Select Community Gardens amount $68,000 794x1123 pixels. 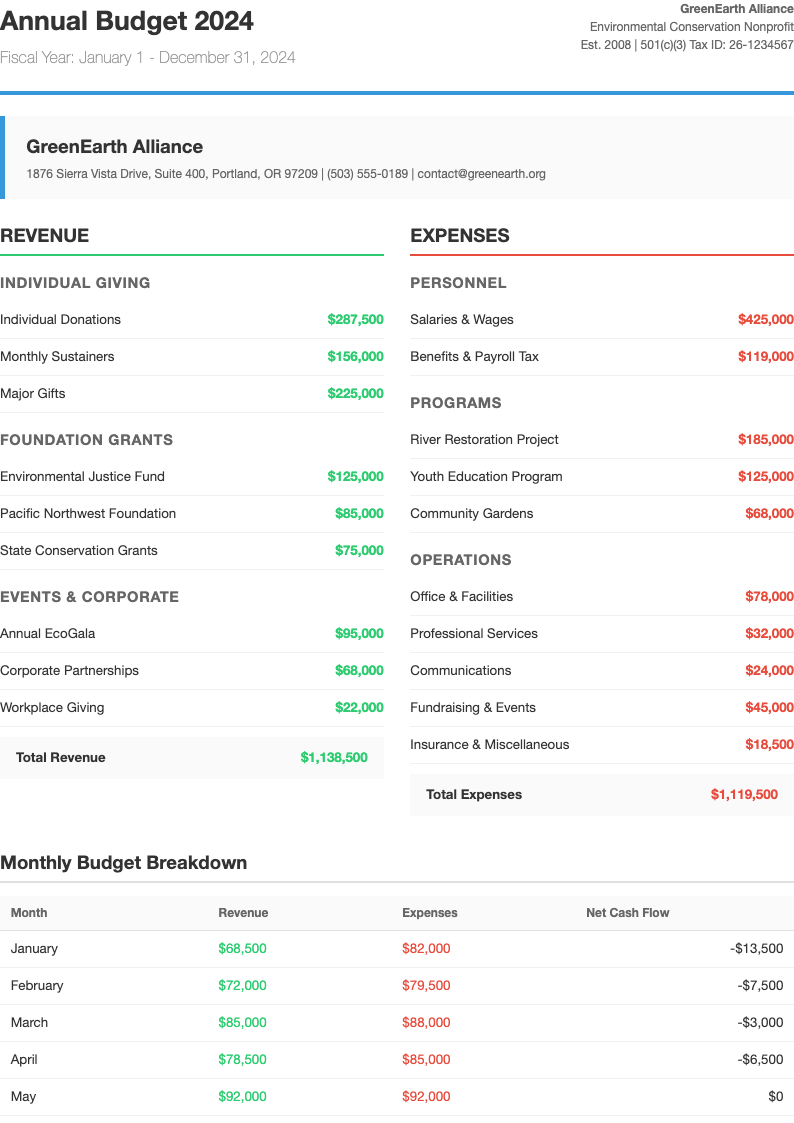769,514
